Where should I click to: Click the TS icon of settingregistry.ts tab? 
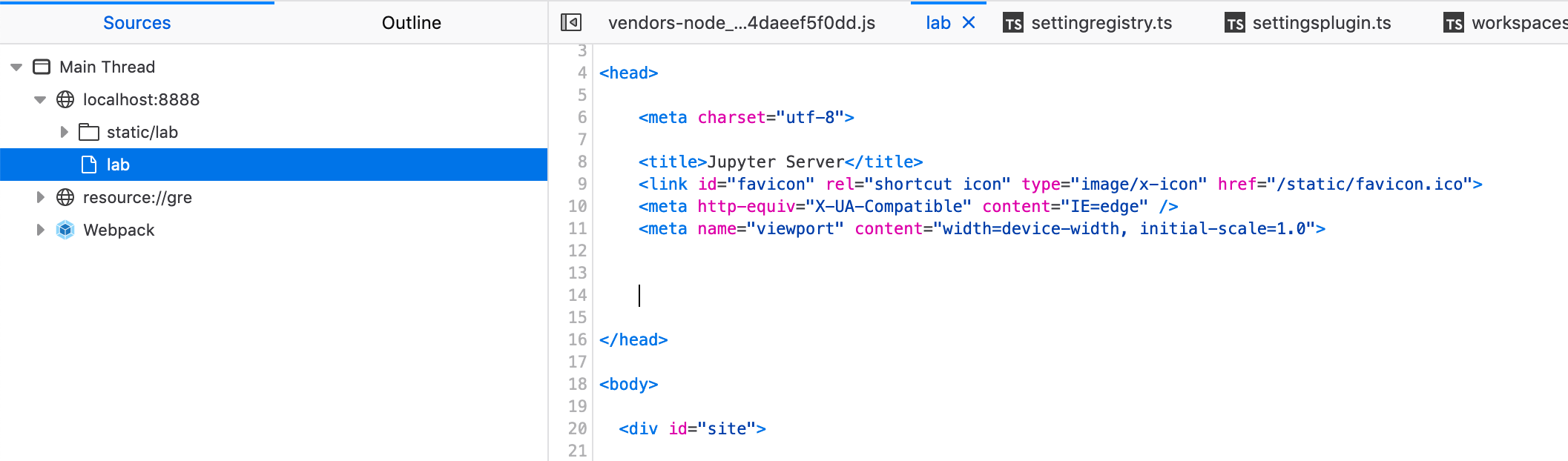point(1012,24)
